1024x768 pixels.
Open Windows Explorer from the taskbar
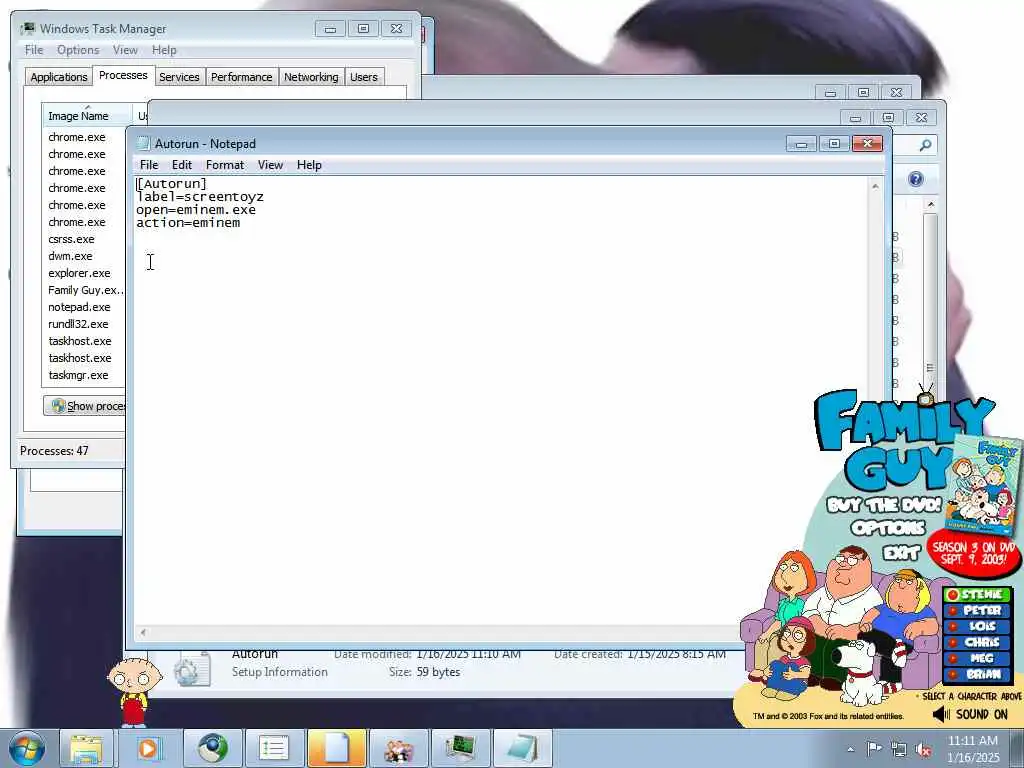(x=86, y=748)
